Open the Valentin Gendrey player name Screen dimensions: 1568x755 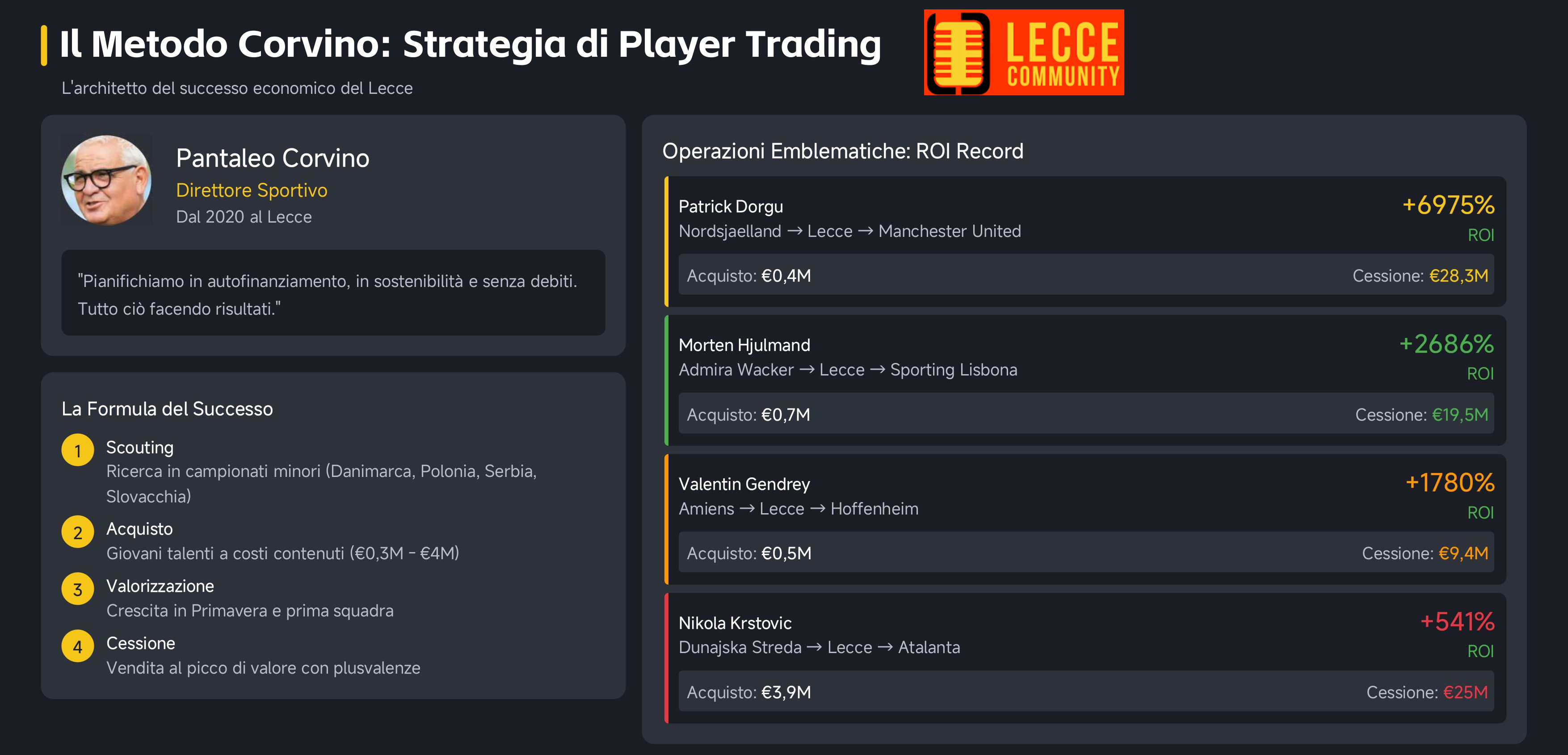pos(744,484)
